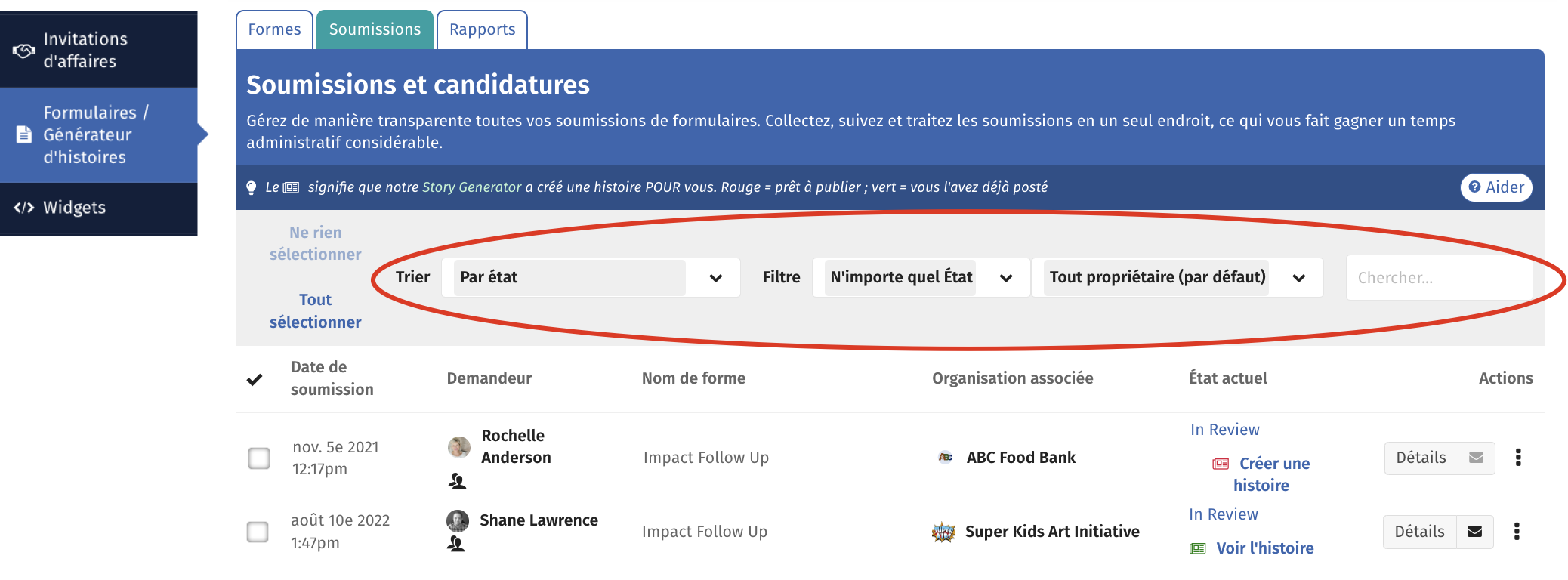The image size is (1568, 580).
Task: Click the envelope icon in Rochelle Anderson's row
Action: point(1476,458)
